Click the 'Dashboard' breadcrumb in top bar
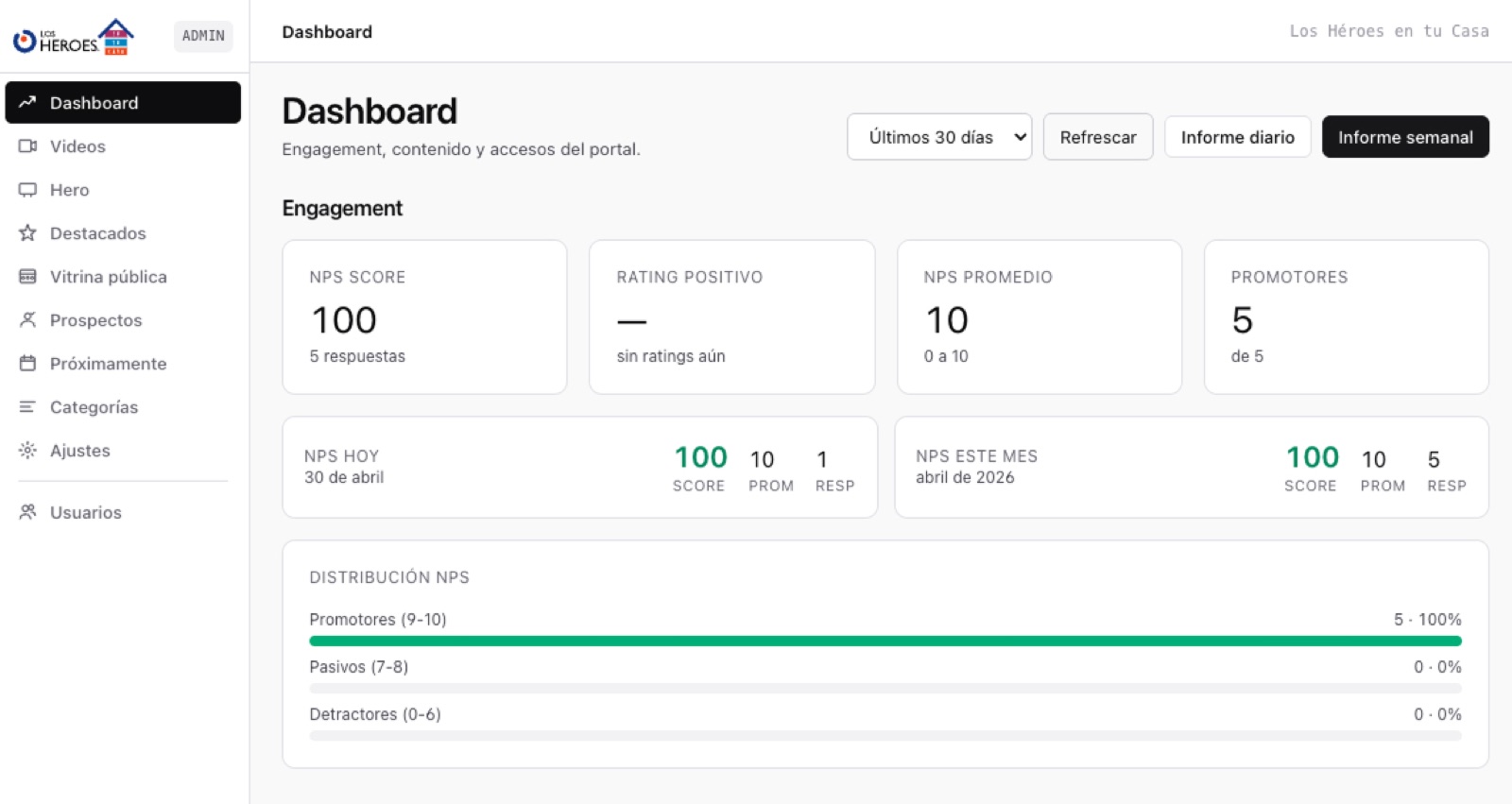 (327, 31)
